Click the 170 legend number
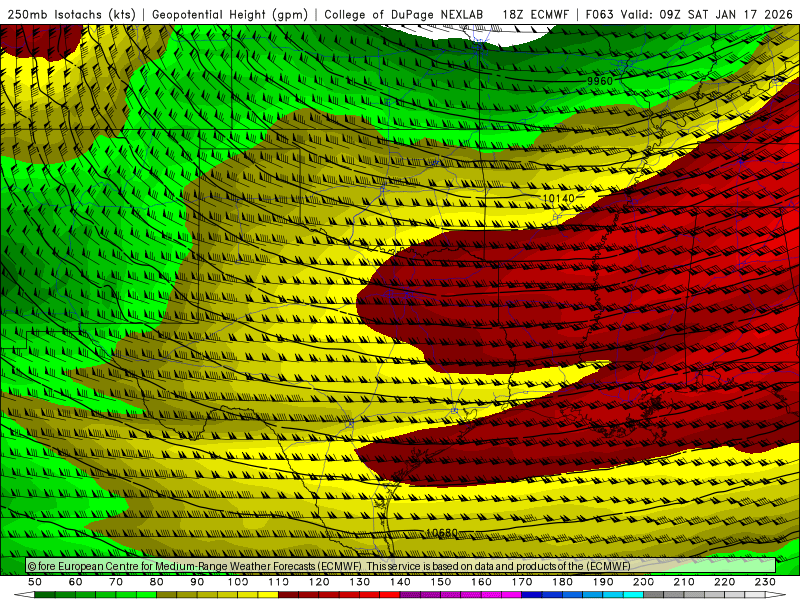Screen dimensions: 800x600 522,582
